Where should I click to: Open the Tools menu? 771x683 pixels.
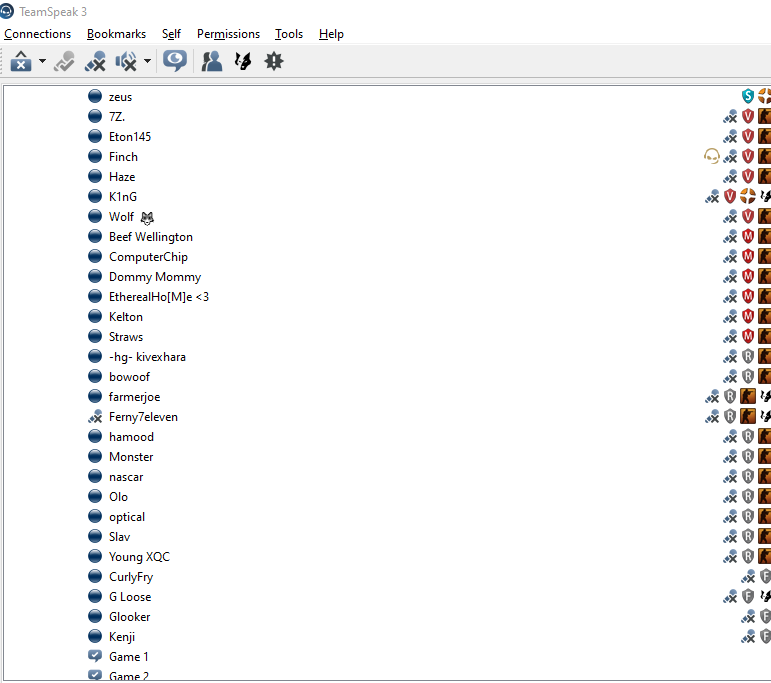point(289,34)
